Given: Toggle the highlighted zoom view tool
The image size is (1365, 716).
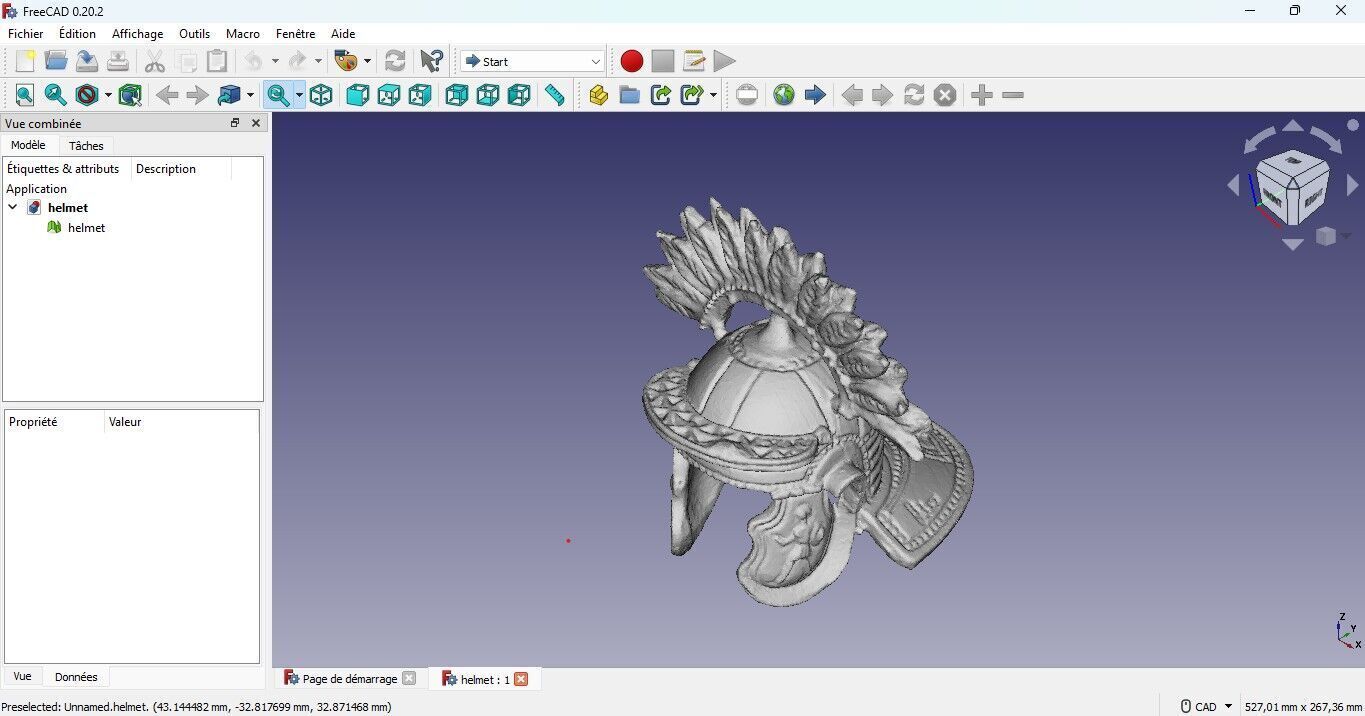Looking at the screenshot, I should [278, 95].
